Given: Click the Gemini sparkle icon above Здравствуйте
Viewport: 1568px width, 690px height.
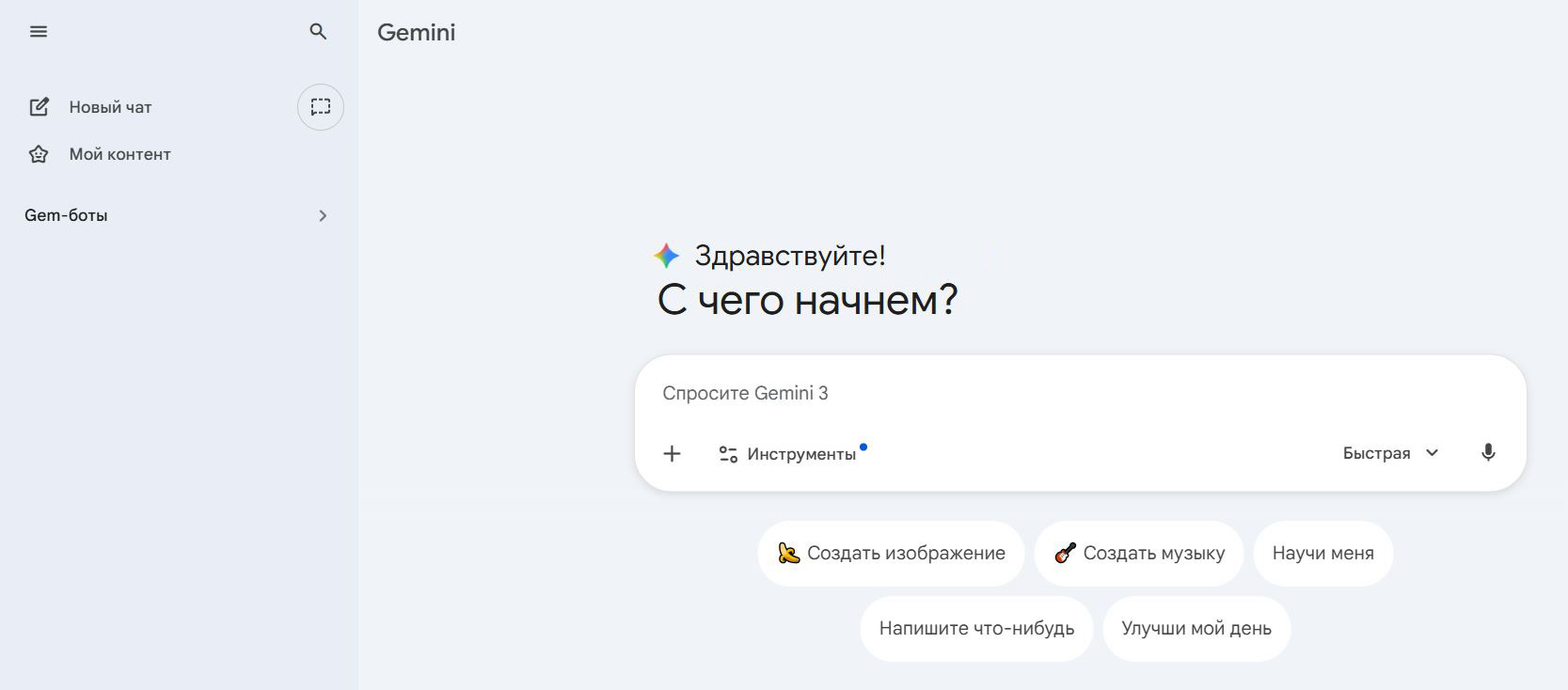Looking at the screenshot, I should pyautogui.click(x=665, y=254).
